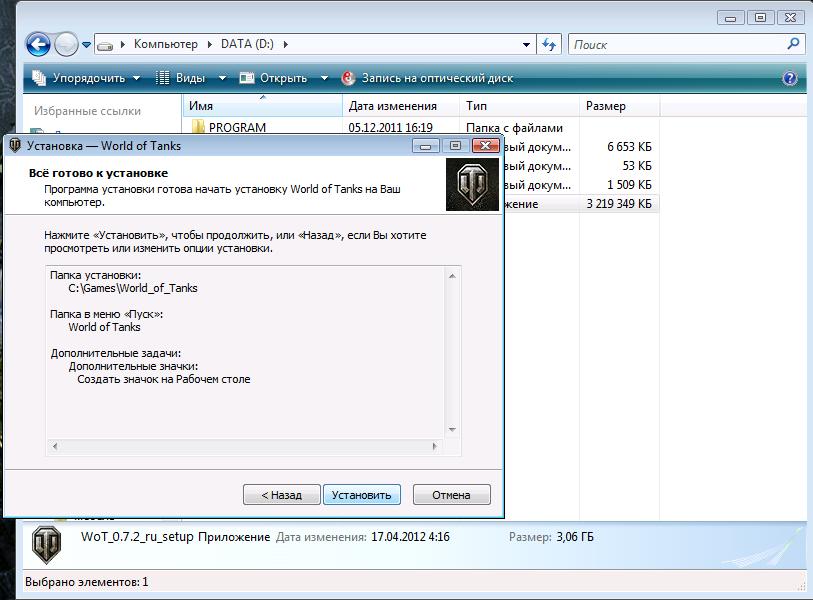Click the 3,06 ГБ size value

[x=575, y=537]
